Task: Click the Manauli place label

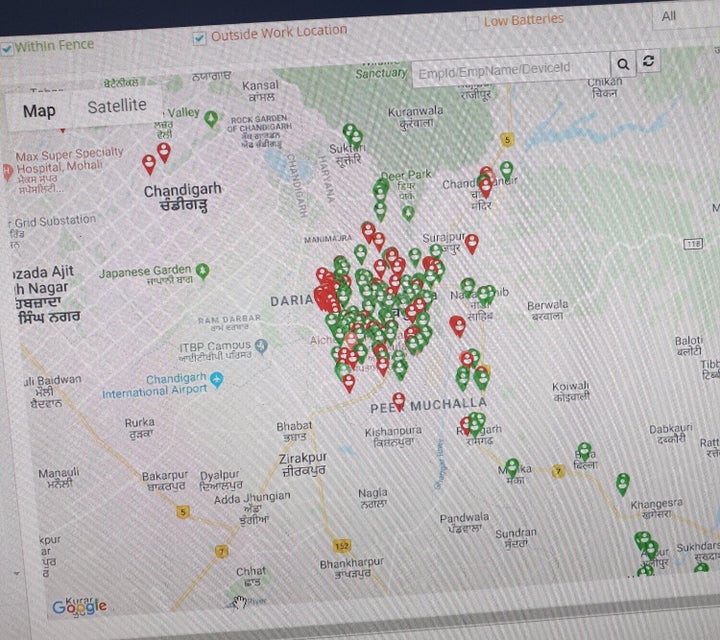Action: point(59,477)
